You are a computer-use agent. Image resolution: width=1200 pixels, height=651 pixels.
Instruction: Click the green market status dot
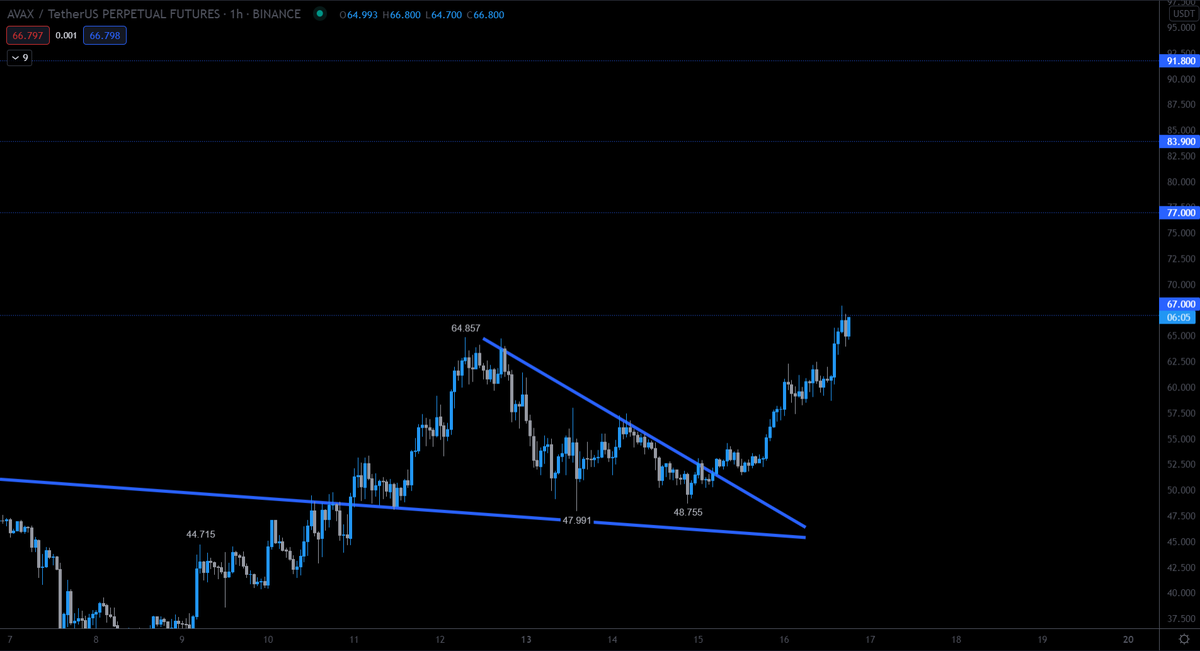coord(319,15)
